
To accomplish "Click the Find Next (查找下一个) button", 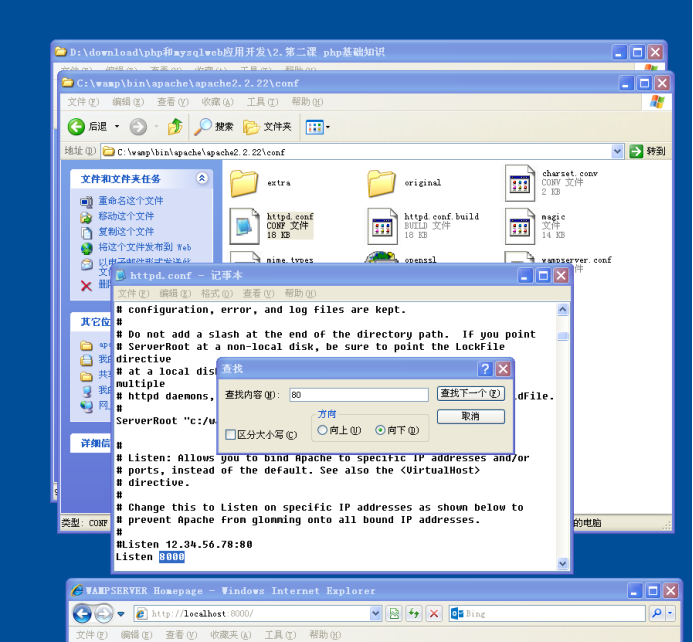I will pyautogui.click(x=471, y=393).
